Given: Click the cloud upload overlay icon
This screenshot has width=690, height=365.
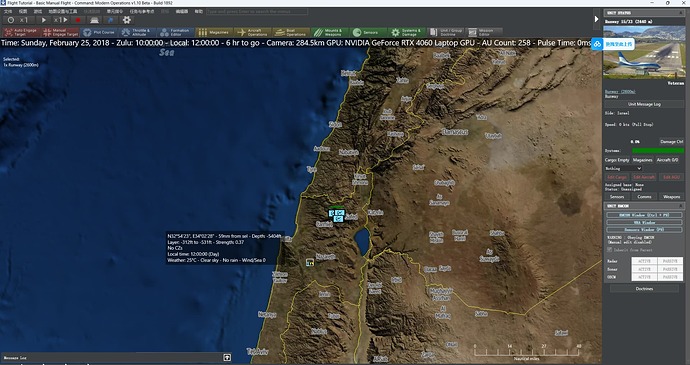Looking at the screenshot, I should point(597,44).
